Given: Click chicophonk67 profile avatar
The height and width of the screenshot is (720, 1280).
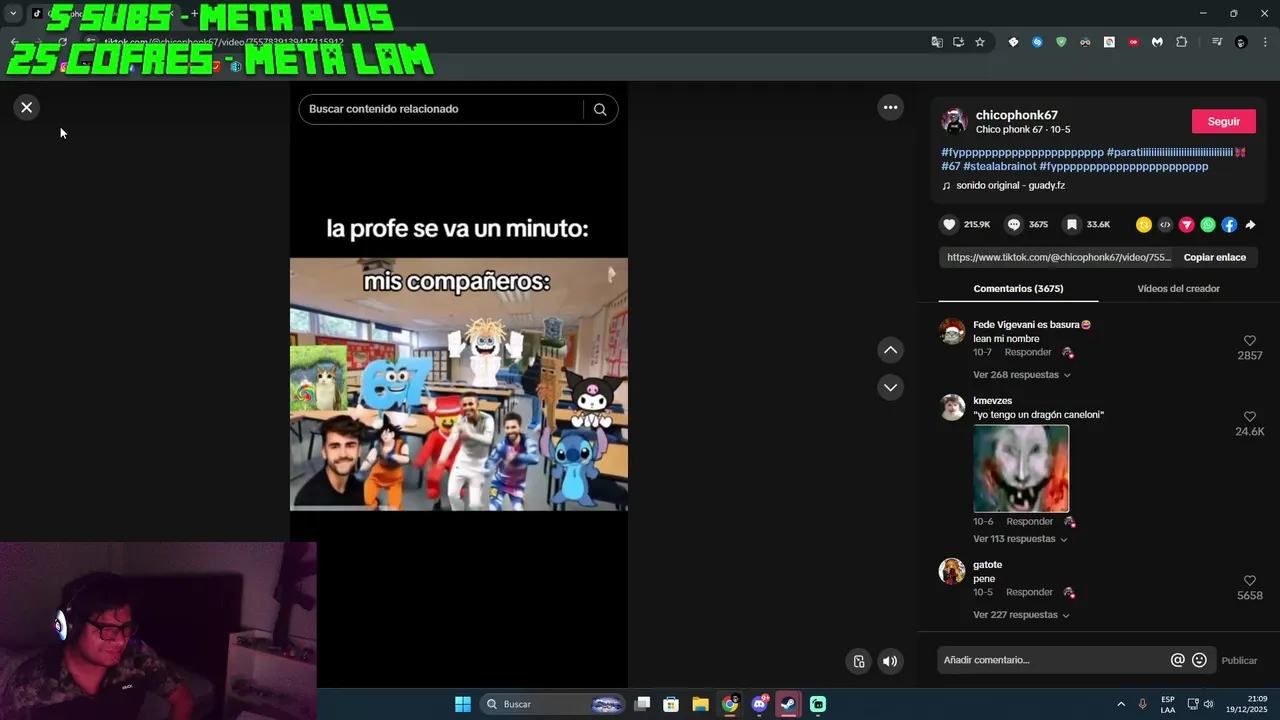Looking at the screenshot, I should (954, 121).
